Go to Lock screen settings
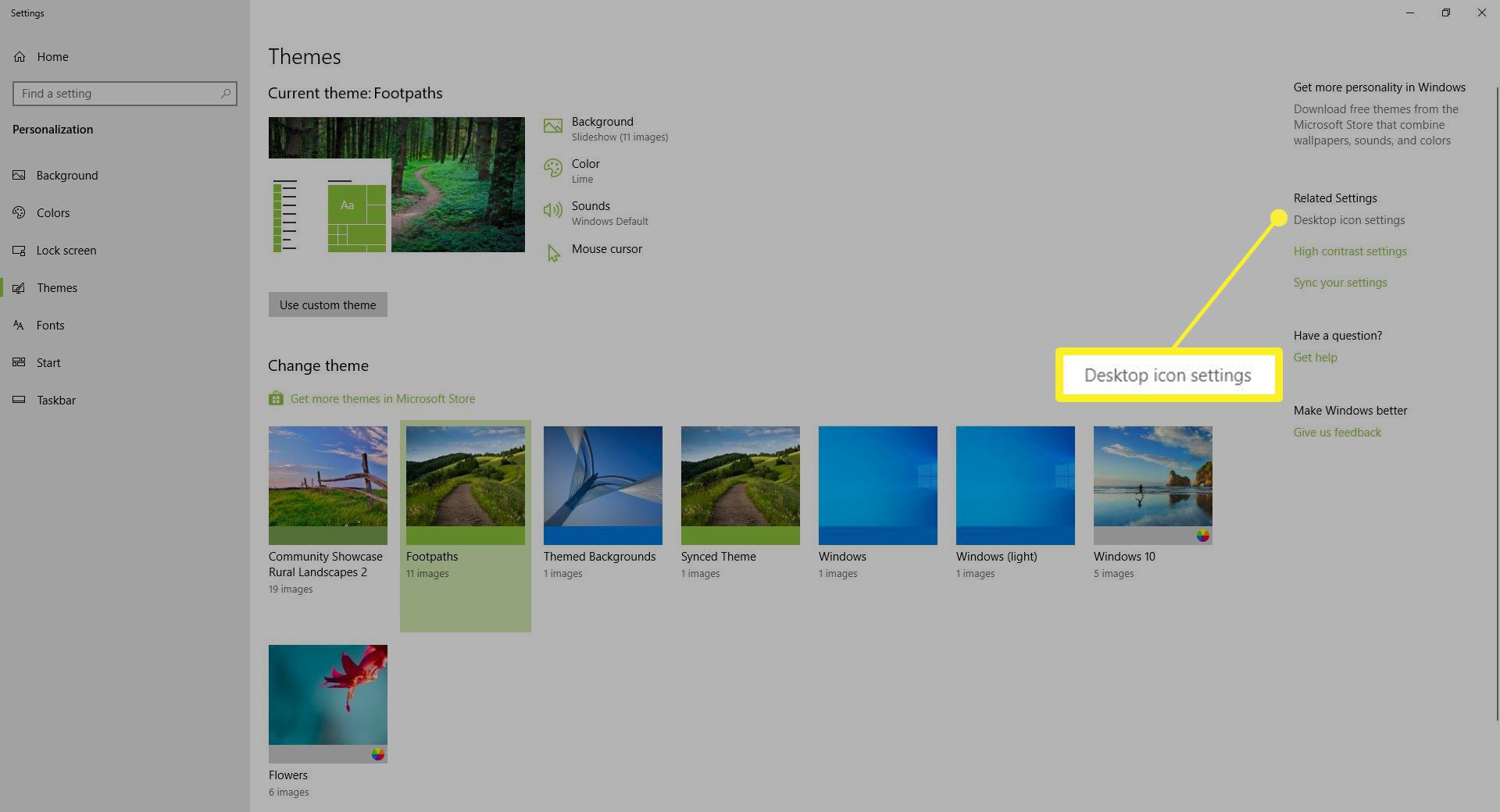Viewport: 1500px width, 812px height. [125, 251]
